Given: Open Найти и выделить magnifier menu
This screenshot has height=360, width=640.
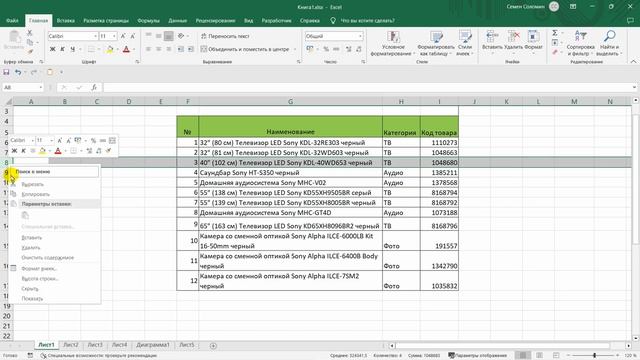Looking at the screenshot, I should (608, 43).
